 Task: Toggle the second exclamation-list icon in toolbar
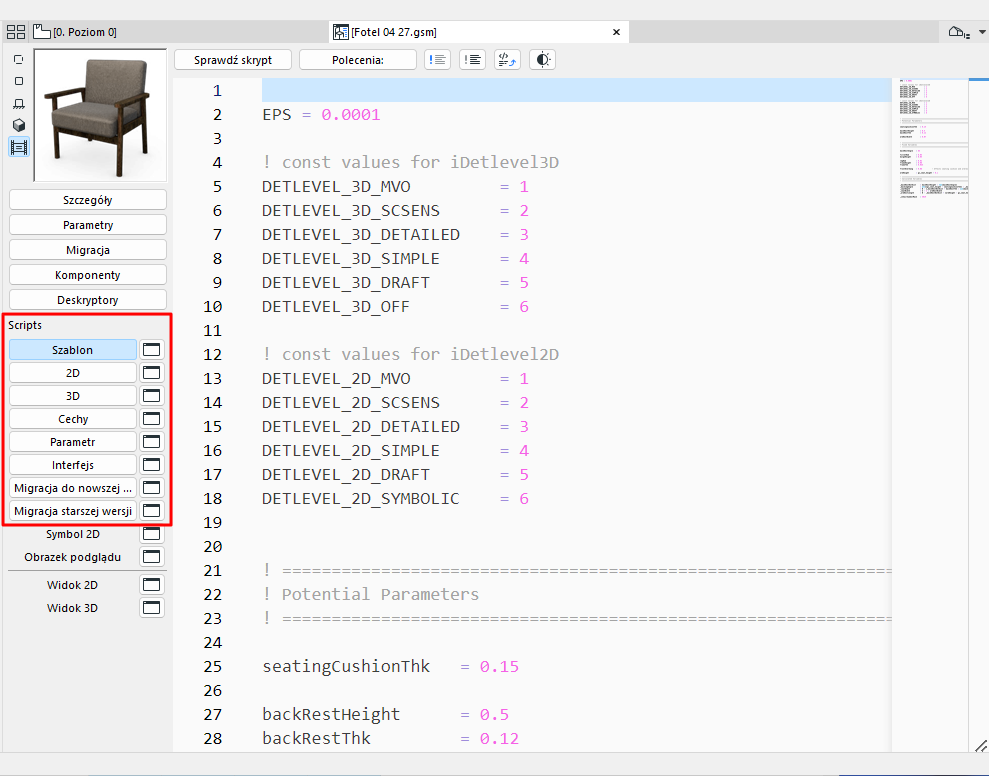(472, 59)
